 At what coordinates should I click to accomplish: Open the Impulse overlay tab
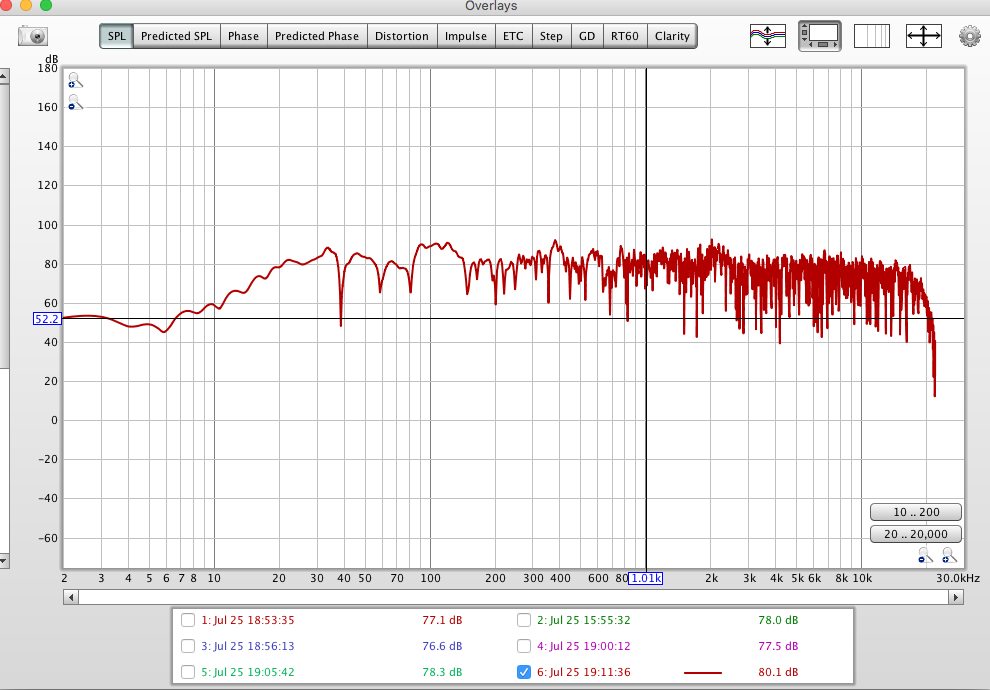[466, 36]
